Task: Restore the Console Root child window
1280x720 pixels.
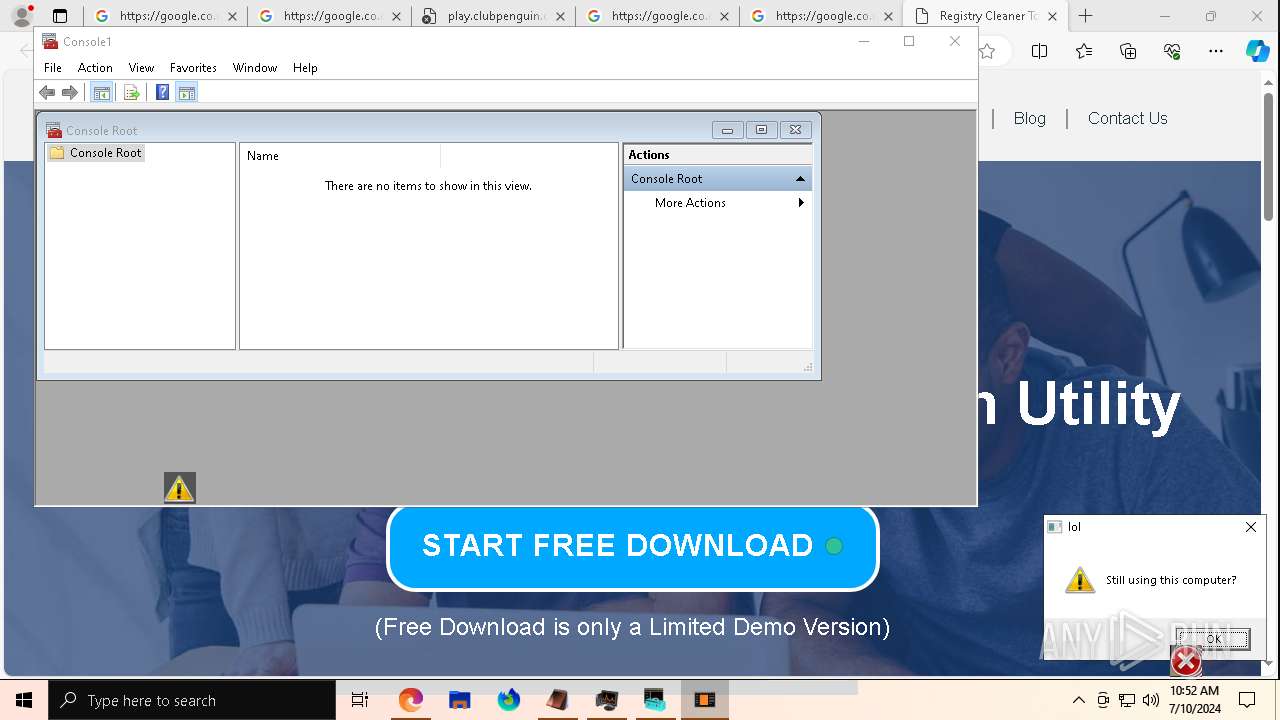Action: 761,130
